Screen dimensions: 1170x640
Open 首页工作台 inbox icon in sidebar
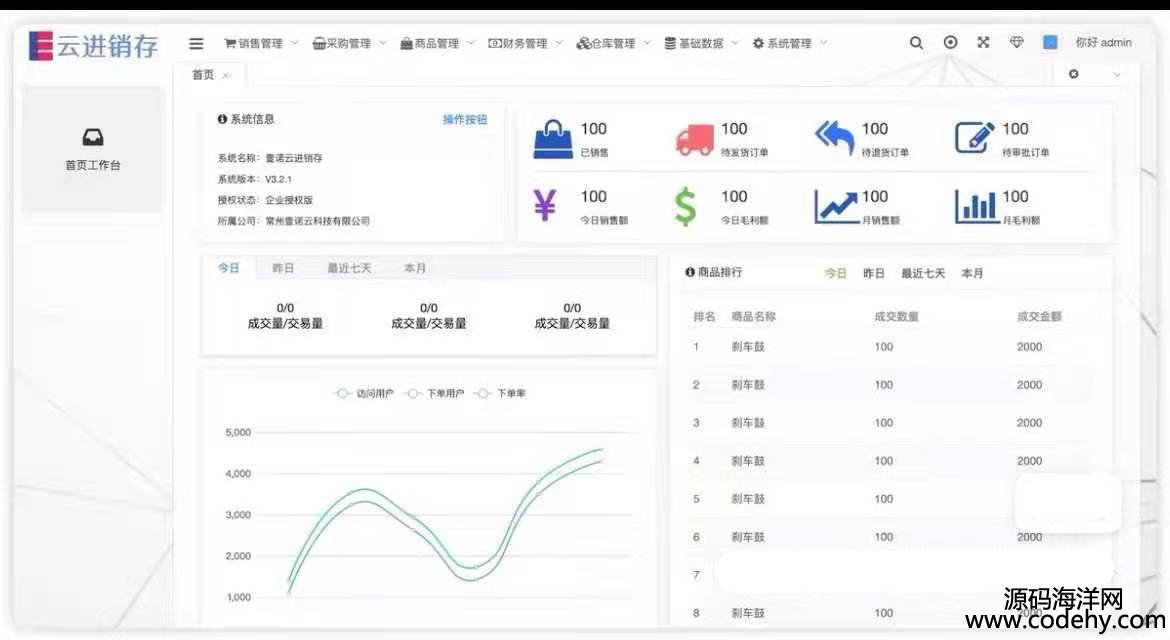click(93, 137)
